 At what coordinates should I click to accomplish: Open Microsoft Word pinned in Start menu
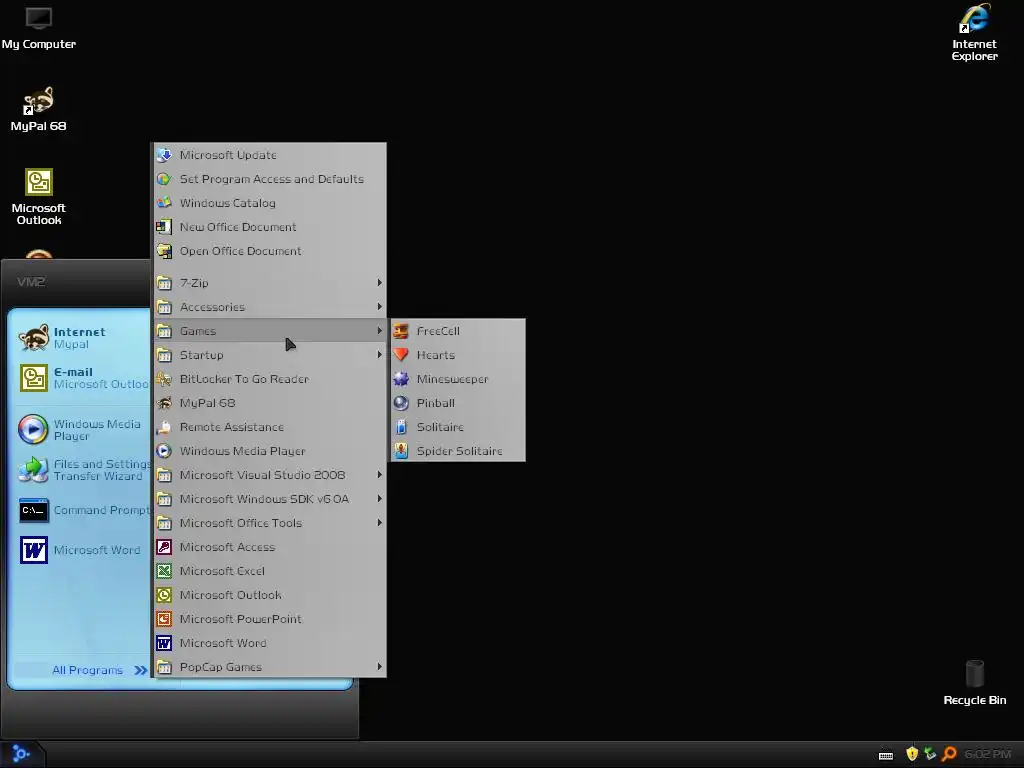pyautogui.click(x=83, y=550)
